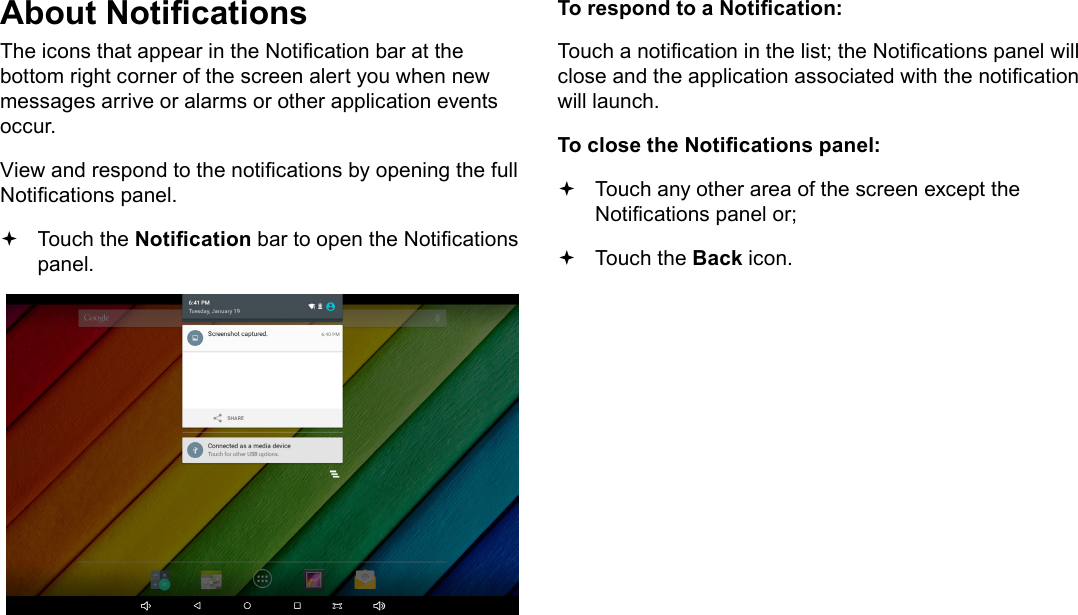Dismiss all notifications with the clear icon

[x=334, y=475]
